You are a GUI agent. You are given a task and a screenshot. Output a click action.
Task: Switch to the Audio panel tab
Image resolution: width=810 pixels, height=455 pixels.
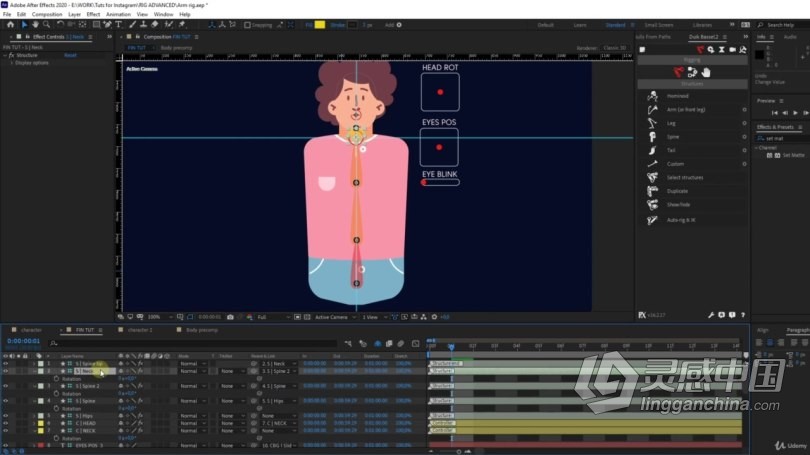point(790,37)
